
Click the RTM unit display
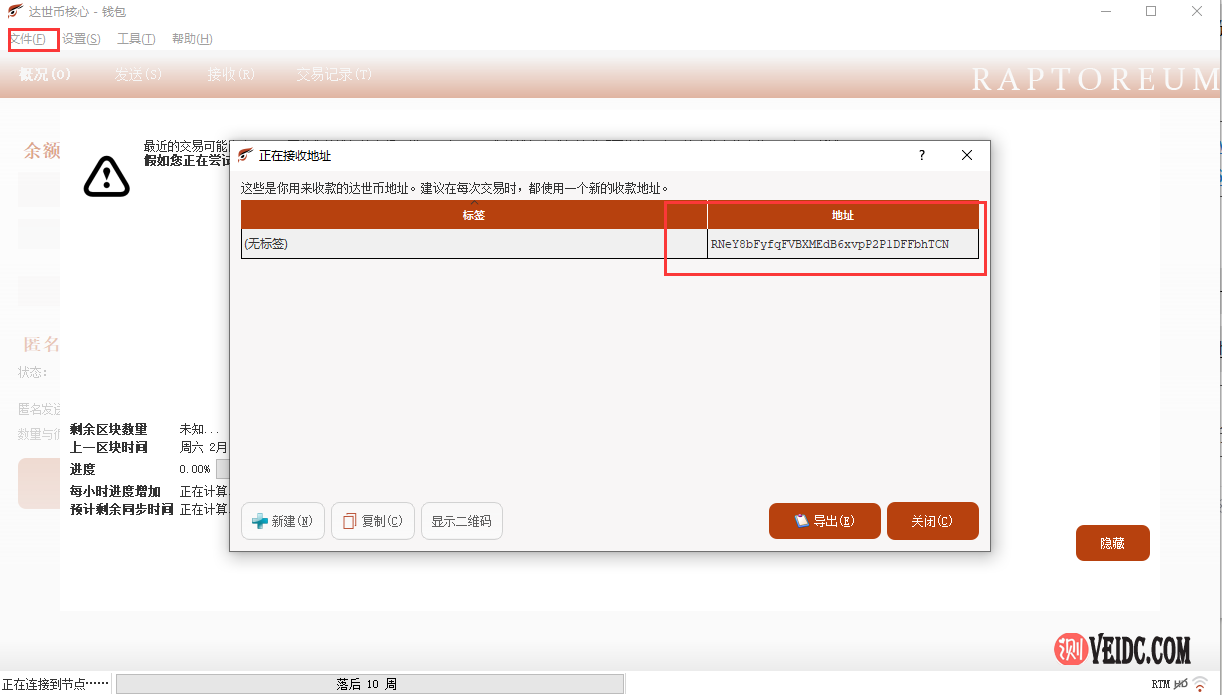point(1160,684)
